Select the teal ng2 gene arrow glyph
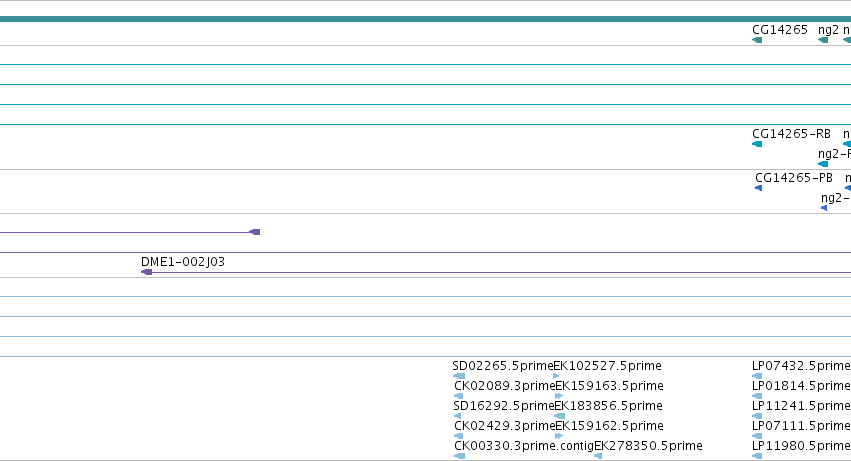 pyautogui.click(x=823, y=40)
